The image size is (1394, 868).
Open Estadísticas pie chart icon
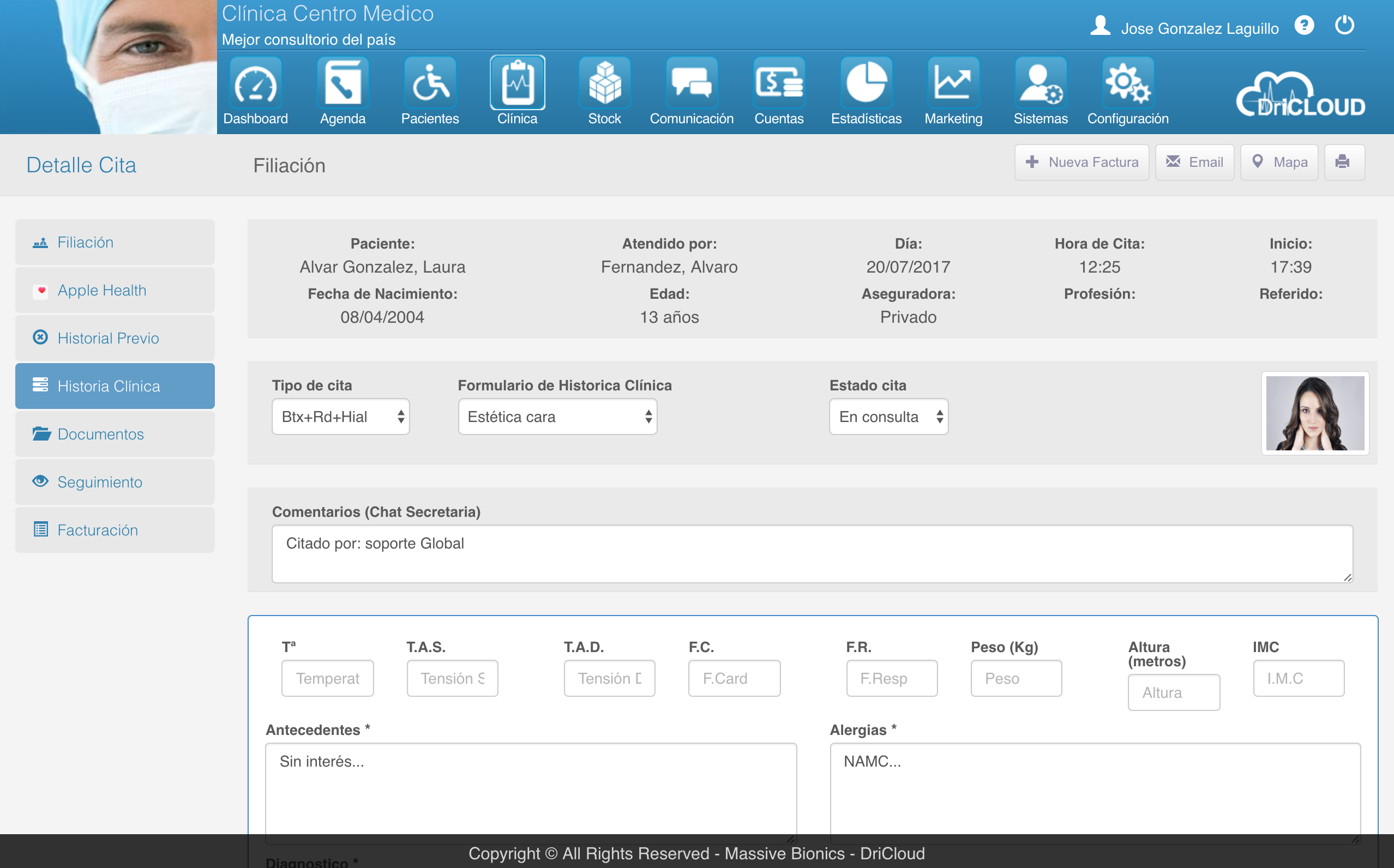point(866,83)
